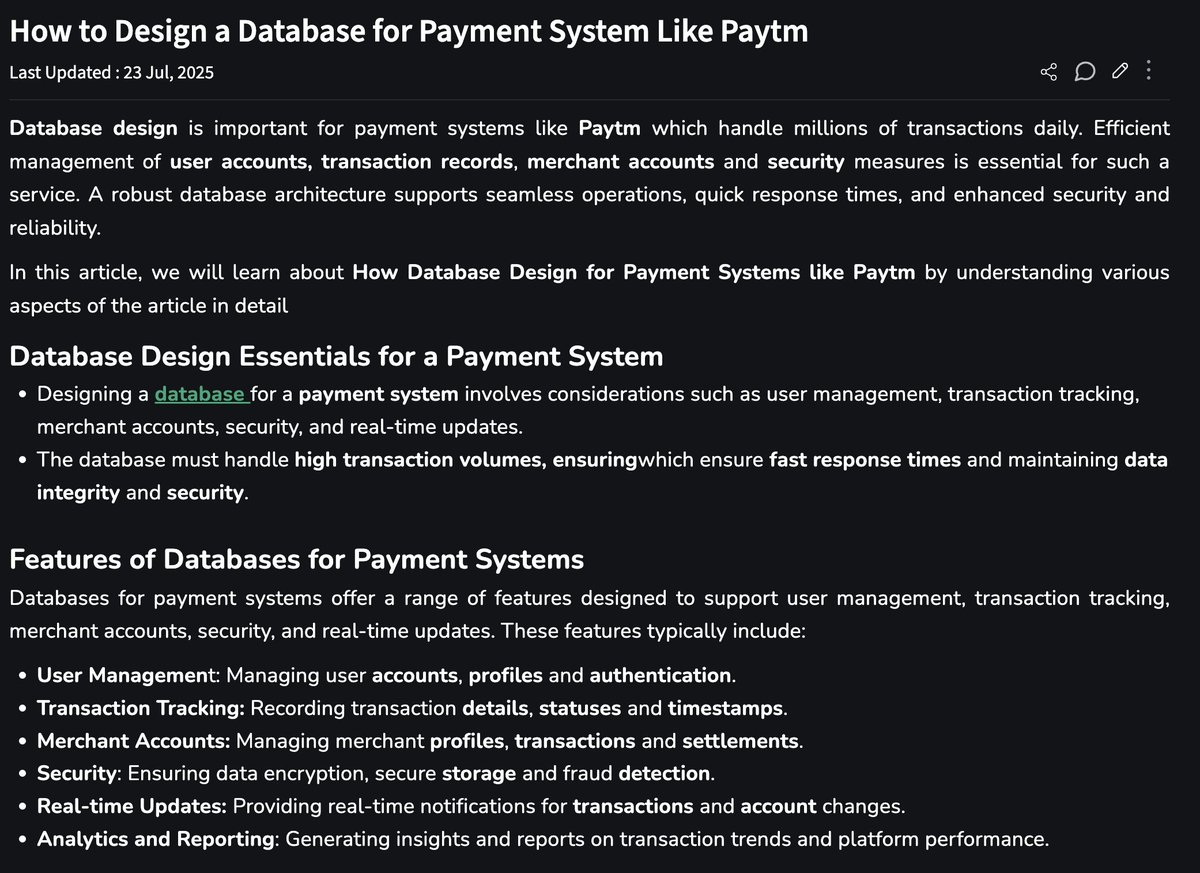This screenshot has height=873, width=1200.
Task: Click the article title 'How to Design a Database for Payment System Like Paytm'
Action: (x=409, y=31)
